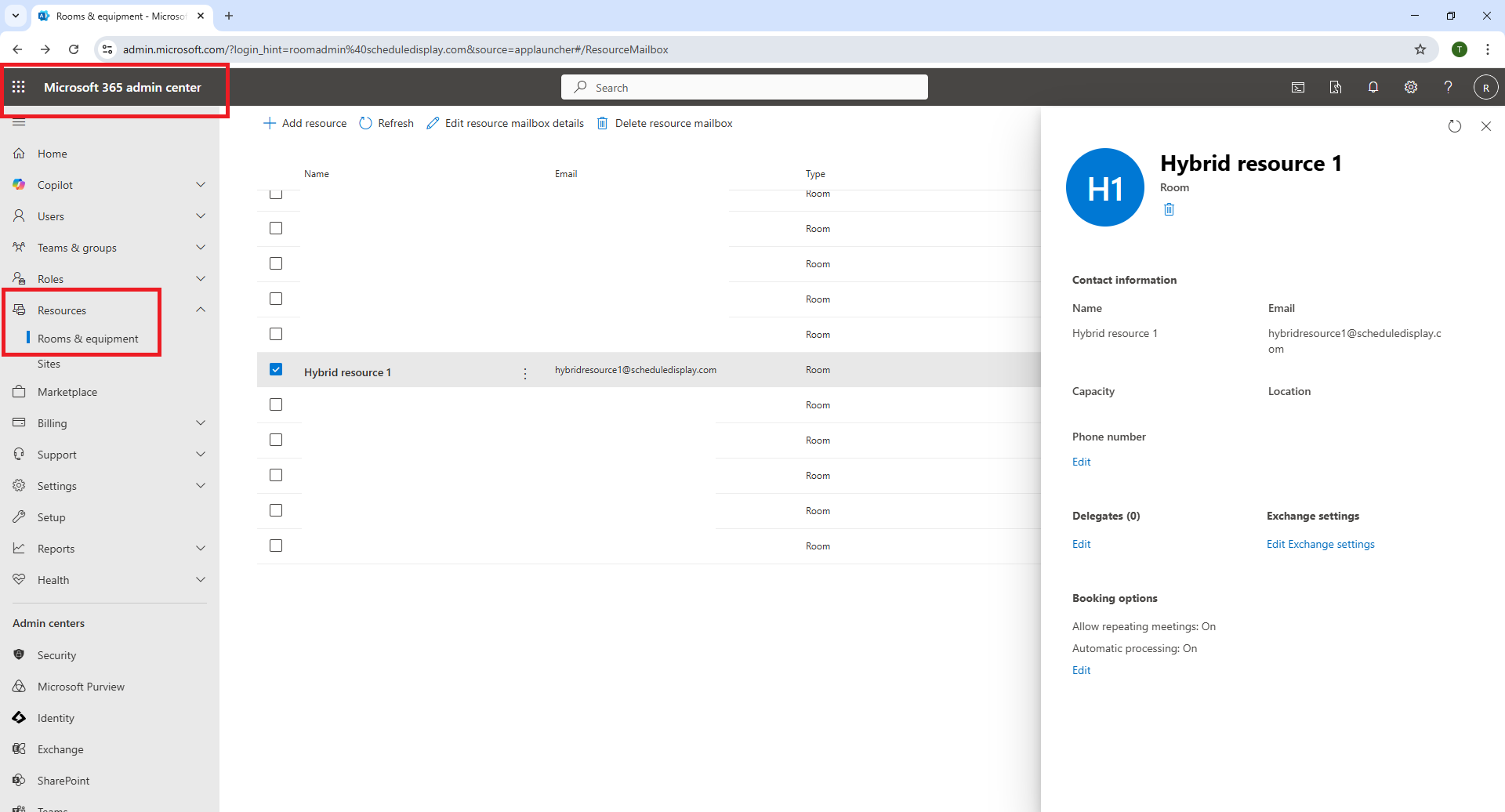Open Exchange admin center
1505x812 pixels.
pos(60,749)
